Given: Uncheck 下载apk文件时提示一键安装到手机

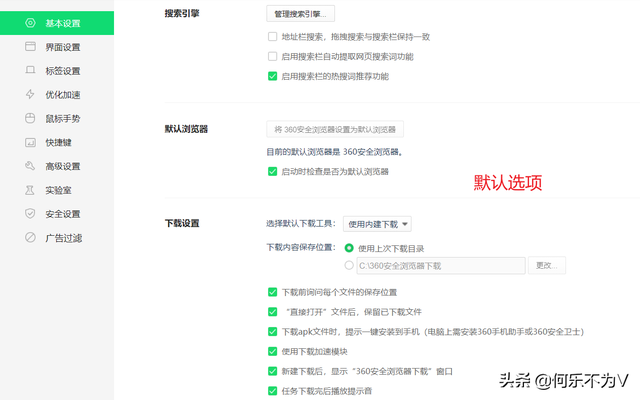Looking at the screenshot, I should [x=272, y=332].
